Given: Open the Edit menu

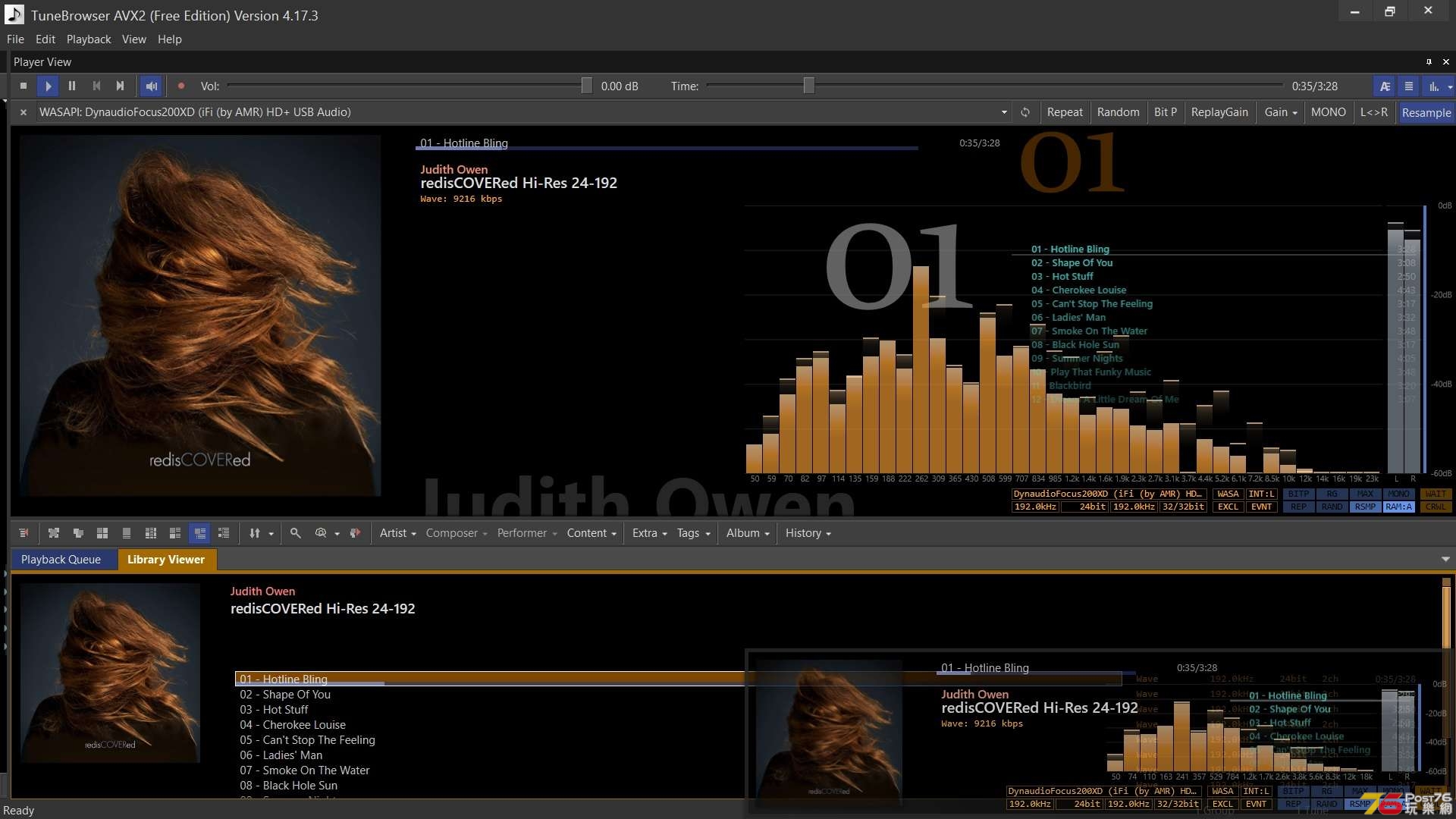Looking at the screenshot, I should tap(45, 39).
